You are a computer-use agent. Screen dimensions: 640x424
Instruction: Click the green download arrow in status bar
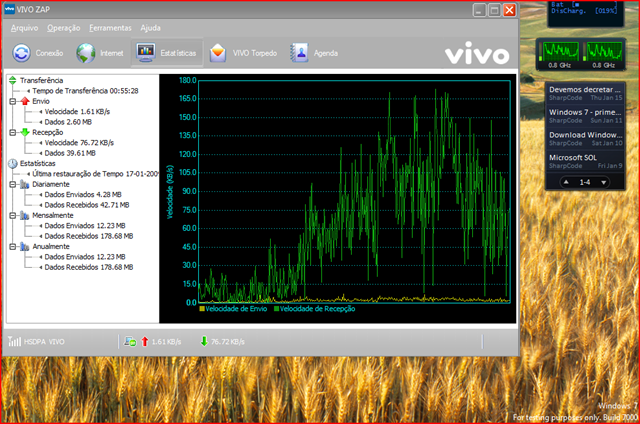tap(204, 341)
